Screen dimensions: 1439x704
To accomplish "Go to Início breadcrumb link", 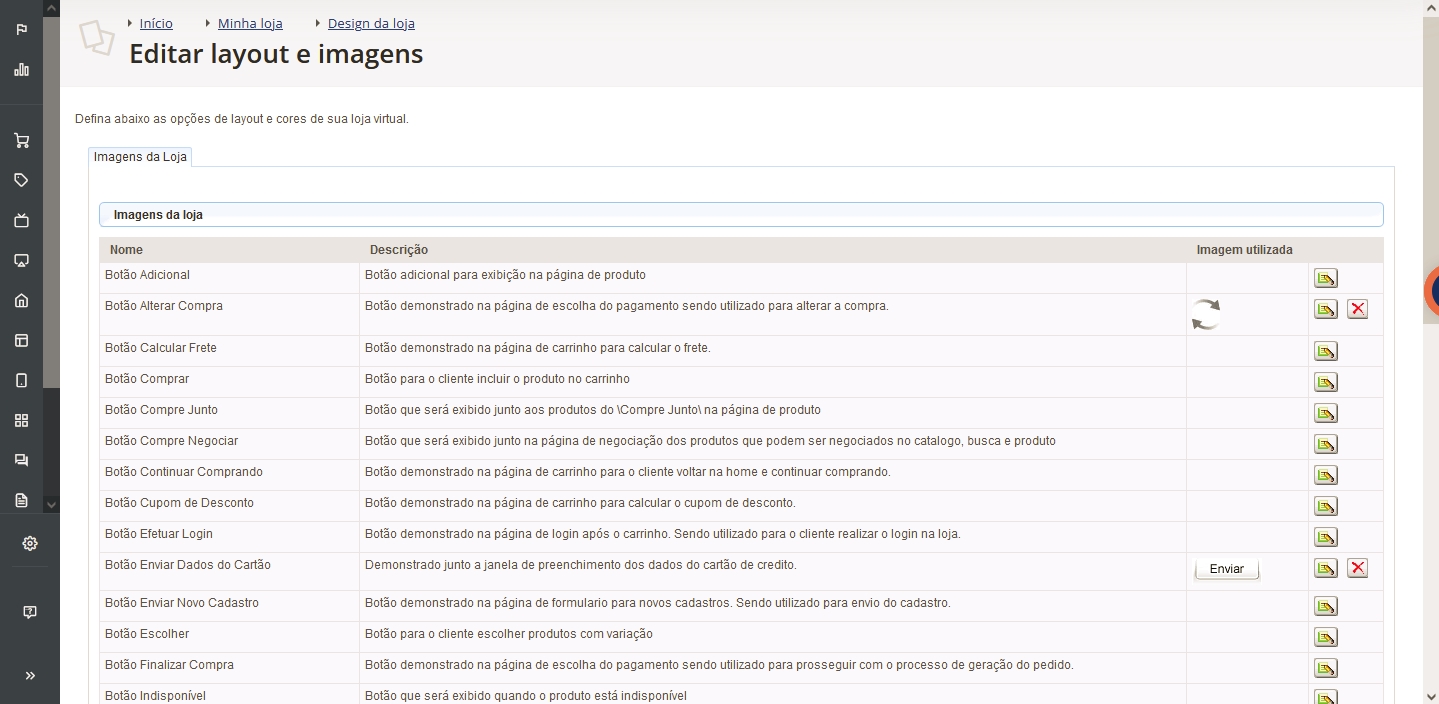I will pos(156,23).
